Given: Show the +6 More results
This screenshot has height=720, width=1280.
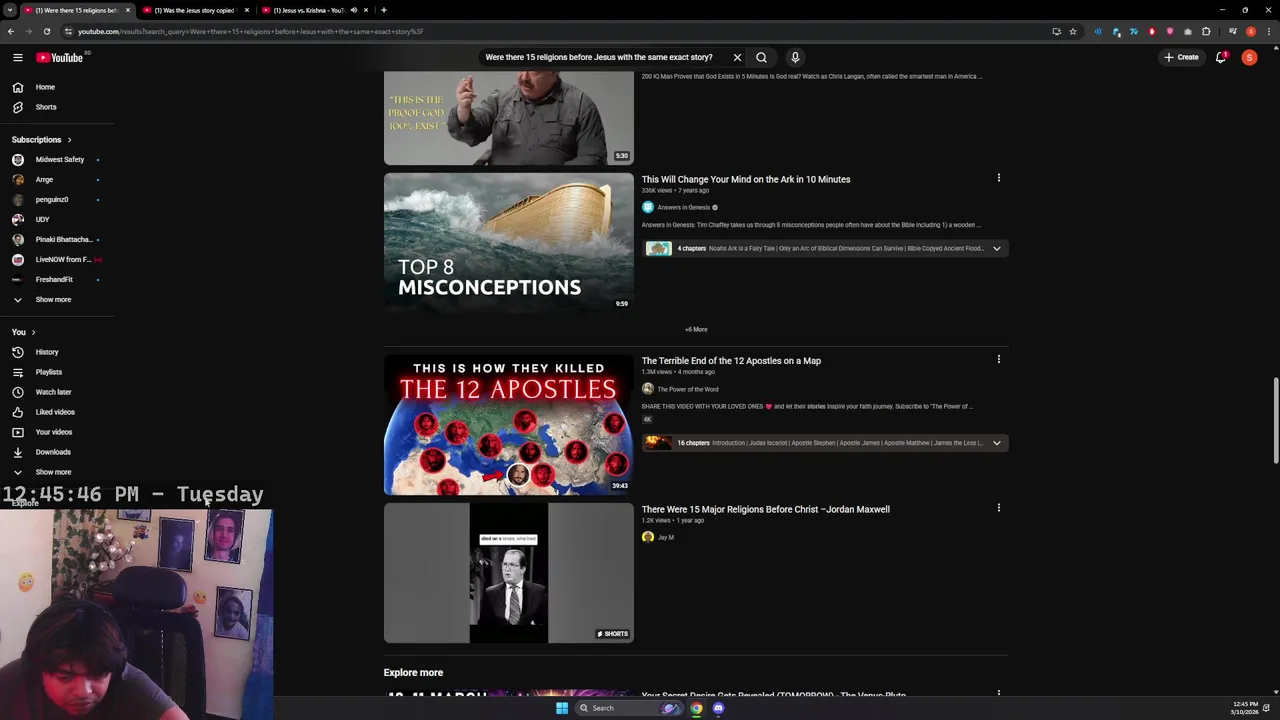Looking at the screenshot, I should pyautogui.click(x=696, y=329).
